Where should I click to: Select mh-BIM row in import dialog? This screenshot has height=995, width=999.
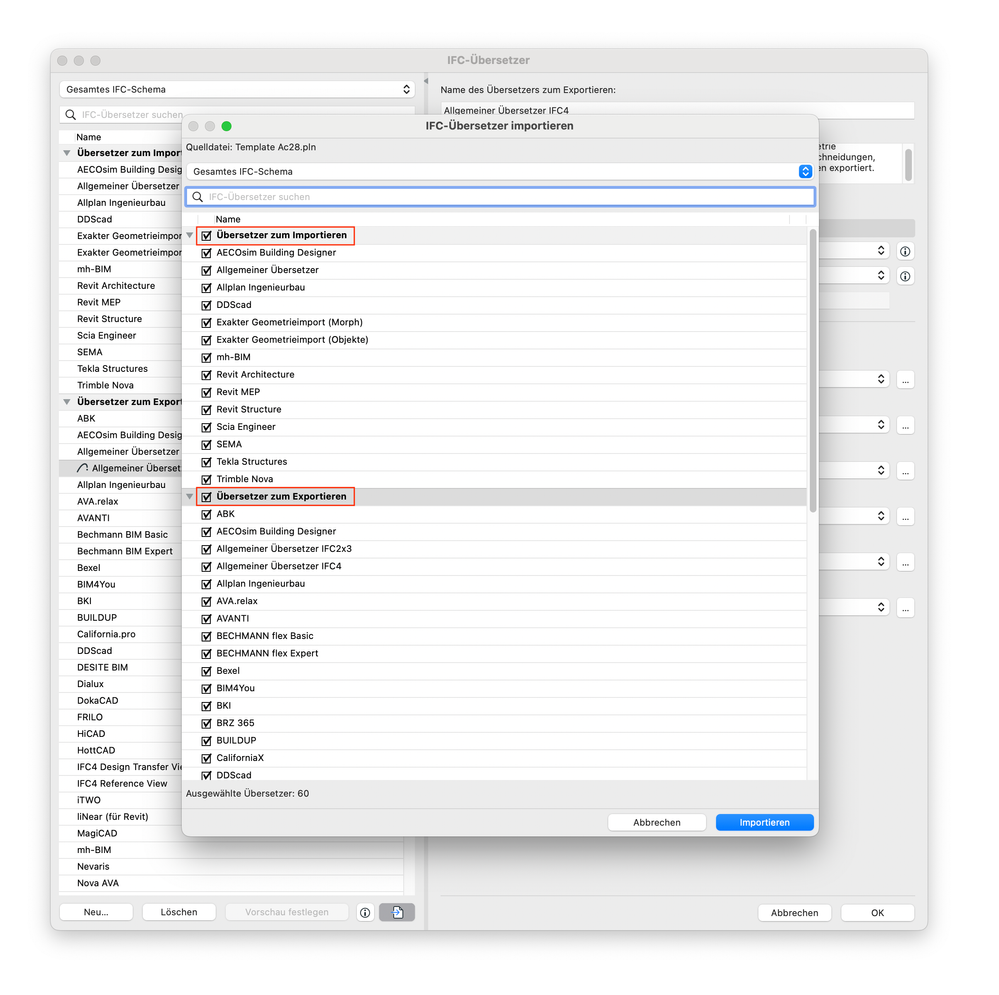494,357
